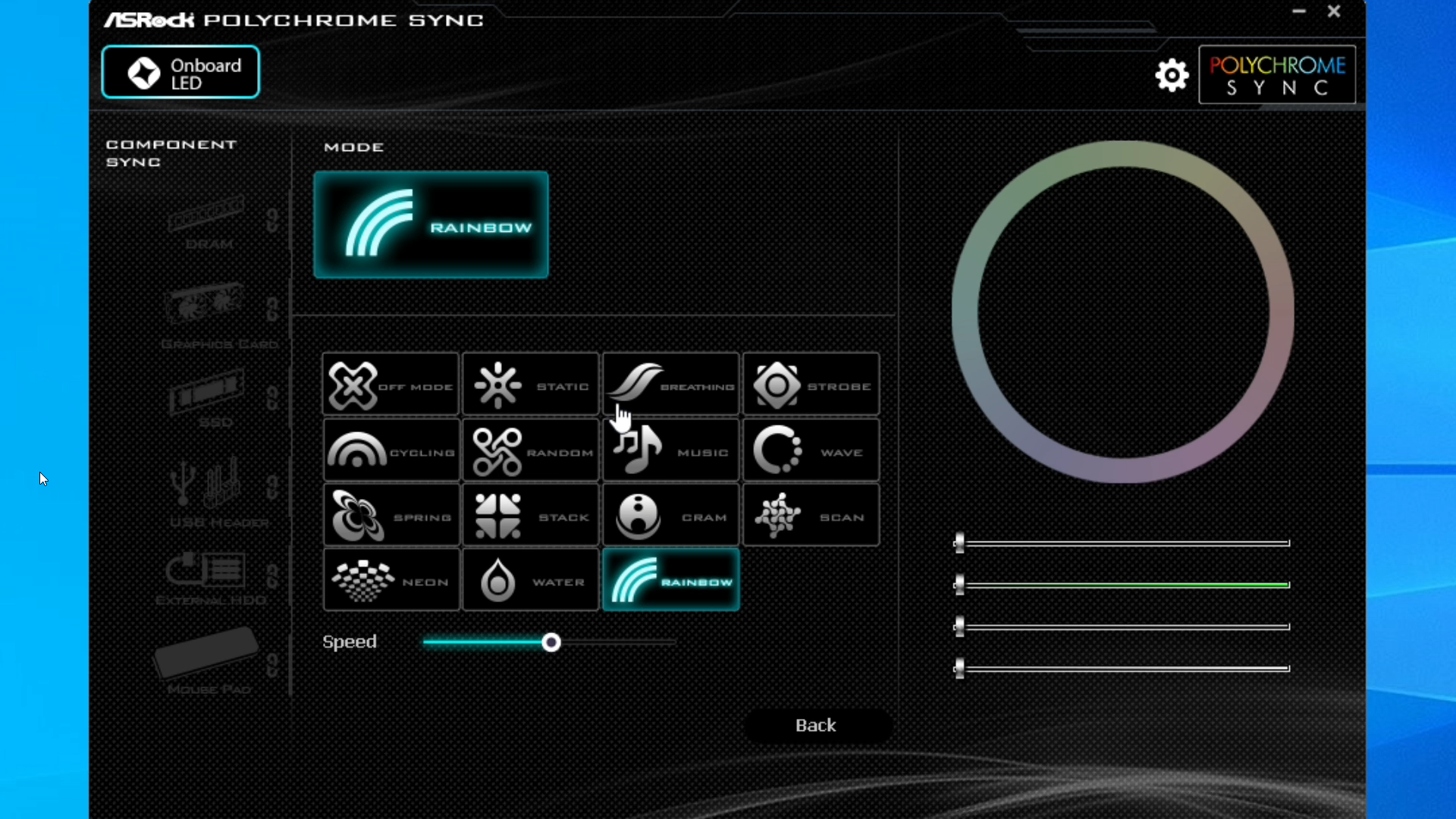The height and width of the screenshot is (819, 1456).
Task: Click the first color slider below the wheel
Action: [1122, 543]
